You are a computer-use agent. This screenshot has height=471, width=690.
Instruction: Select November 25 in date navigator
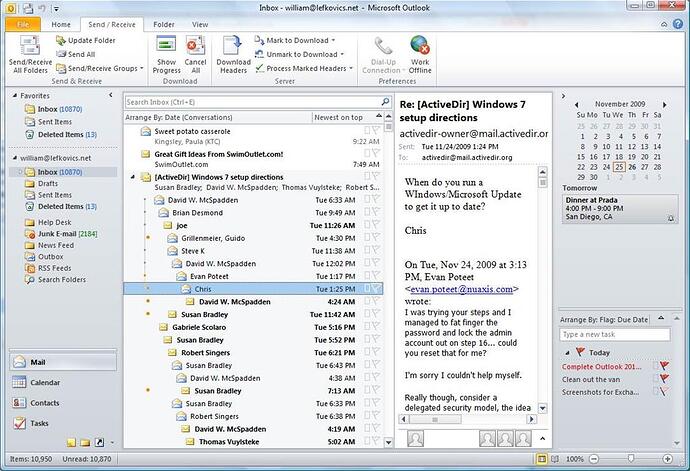[619, 167]
